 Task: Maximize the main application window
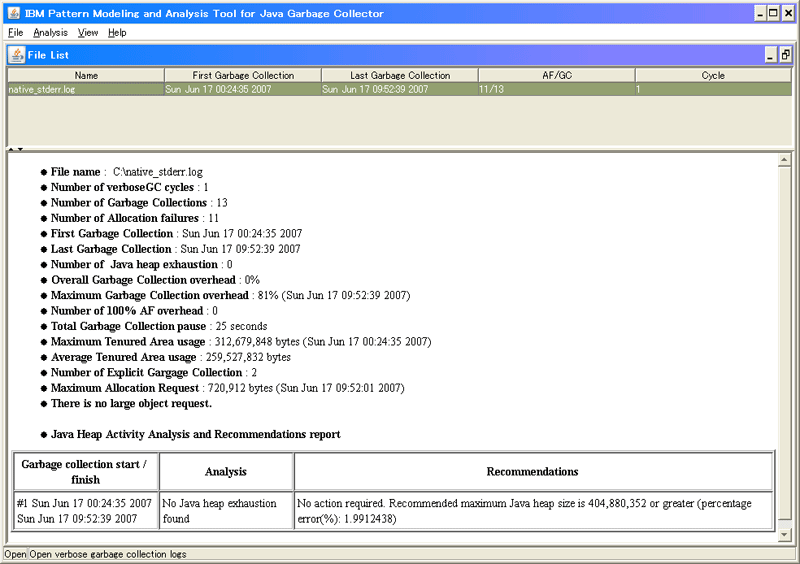[x=773, y=13]
